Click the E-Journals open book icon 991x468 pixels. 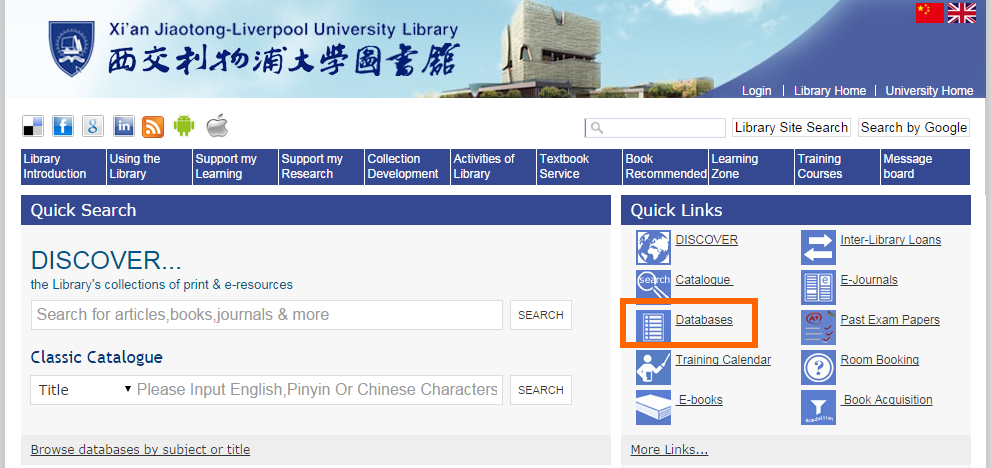(x=818, y=287)
